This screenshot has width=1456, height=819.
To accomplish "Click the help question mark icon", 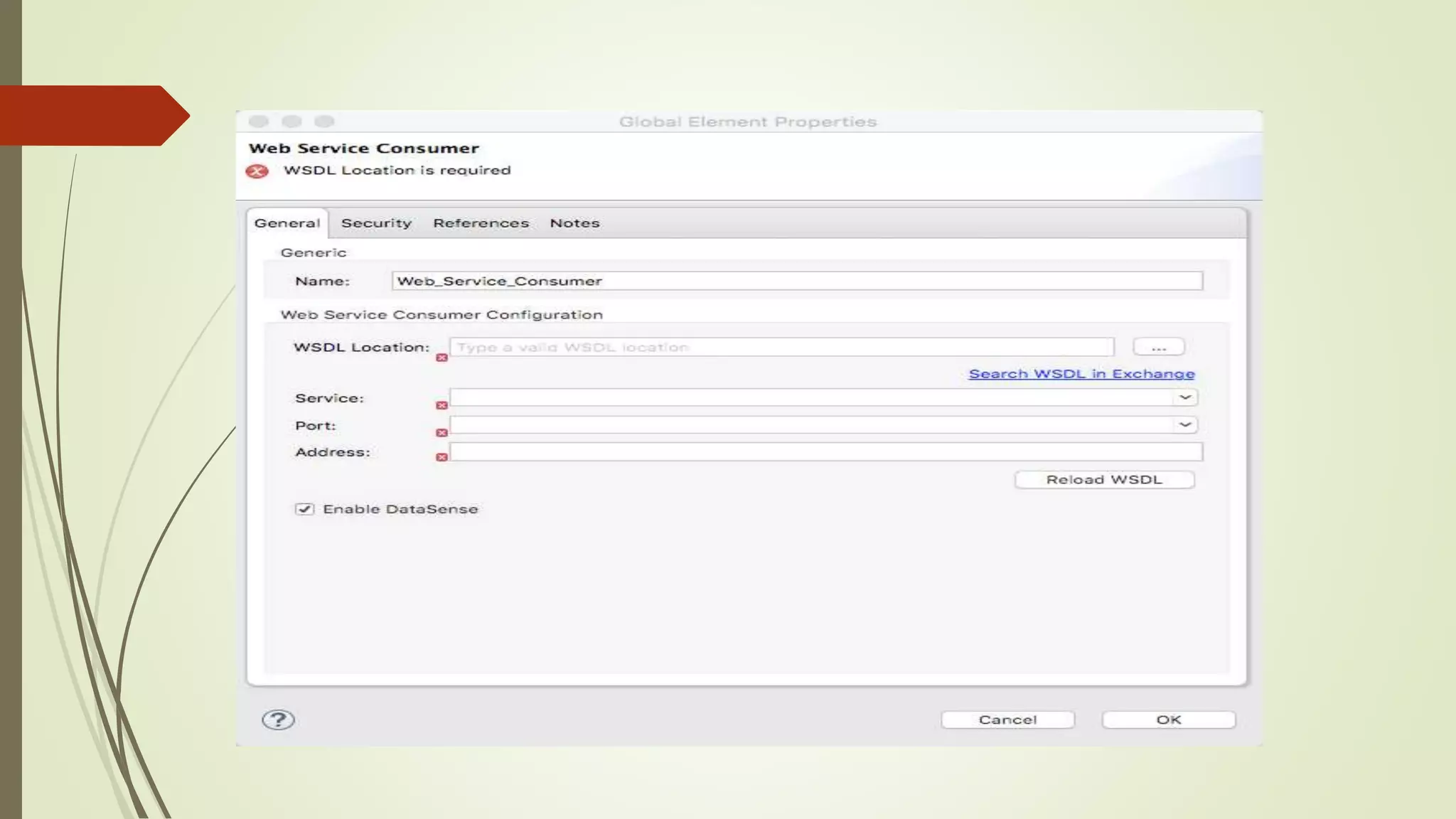I will coord(278,719).
